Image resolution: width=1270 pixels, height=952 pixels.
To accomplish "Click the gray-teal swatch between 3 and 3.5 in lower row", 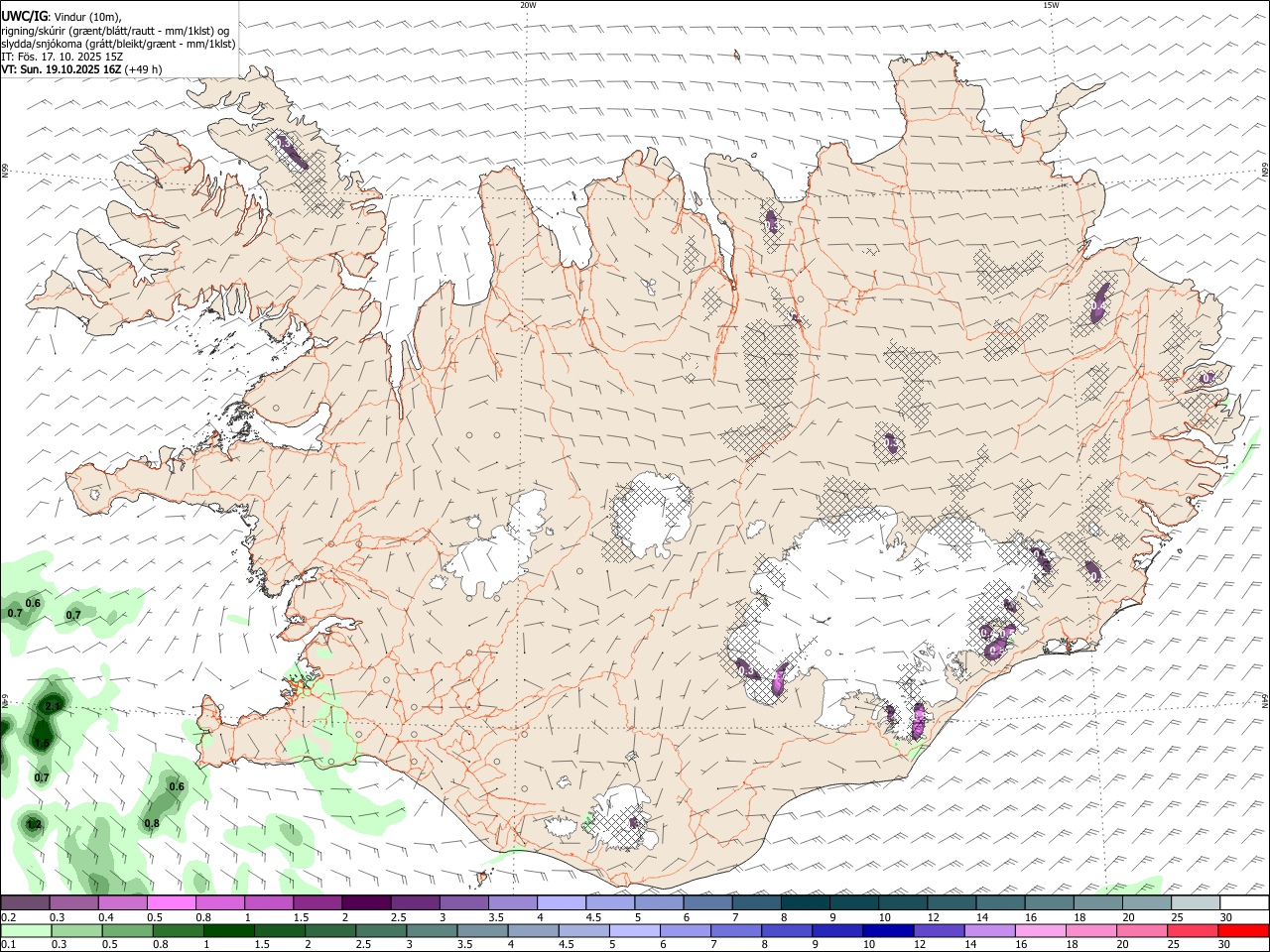I will click(x=431, y=930).
